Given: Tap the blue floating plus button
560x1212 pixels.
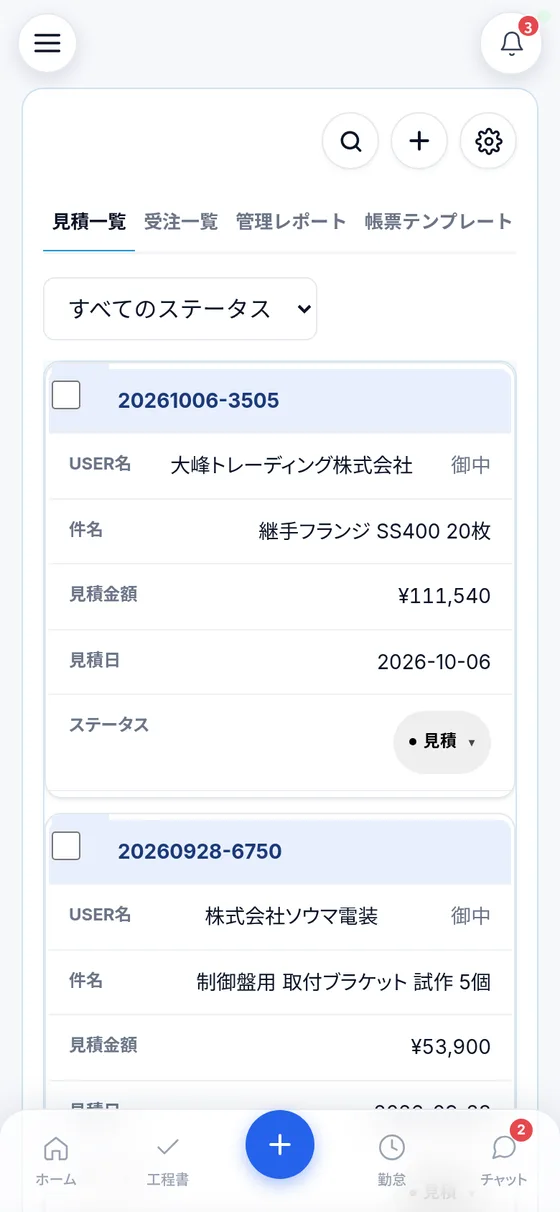Looking at the screenshot, I should click(x=280, y=1145).
